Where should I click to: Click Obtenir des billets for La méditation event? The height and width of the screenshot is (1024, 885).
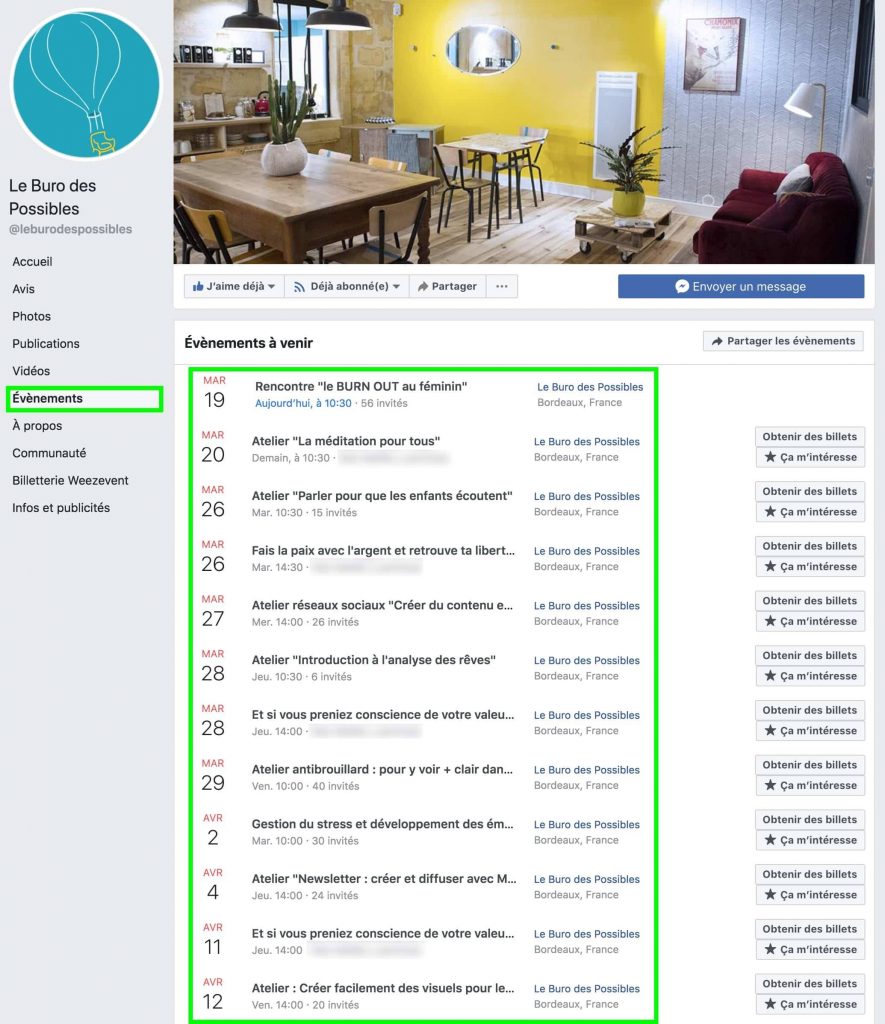pyautogui.click(x=810, y=436)
